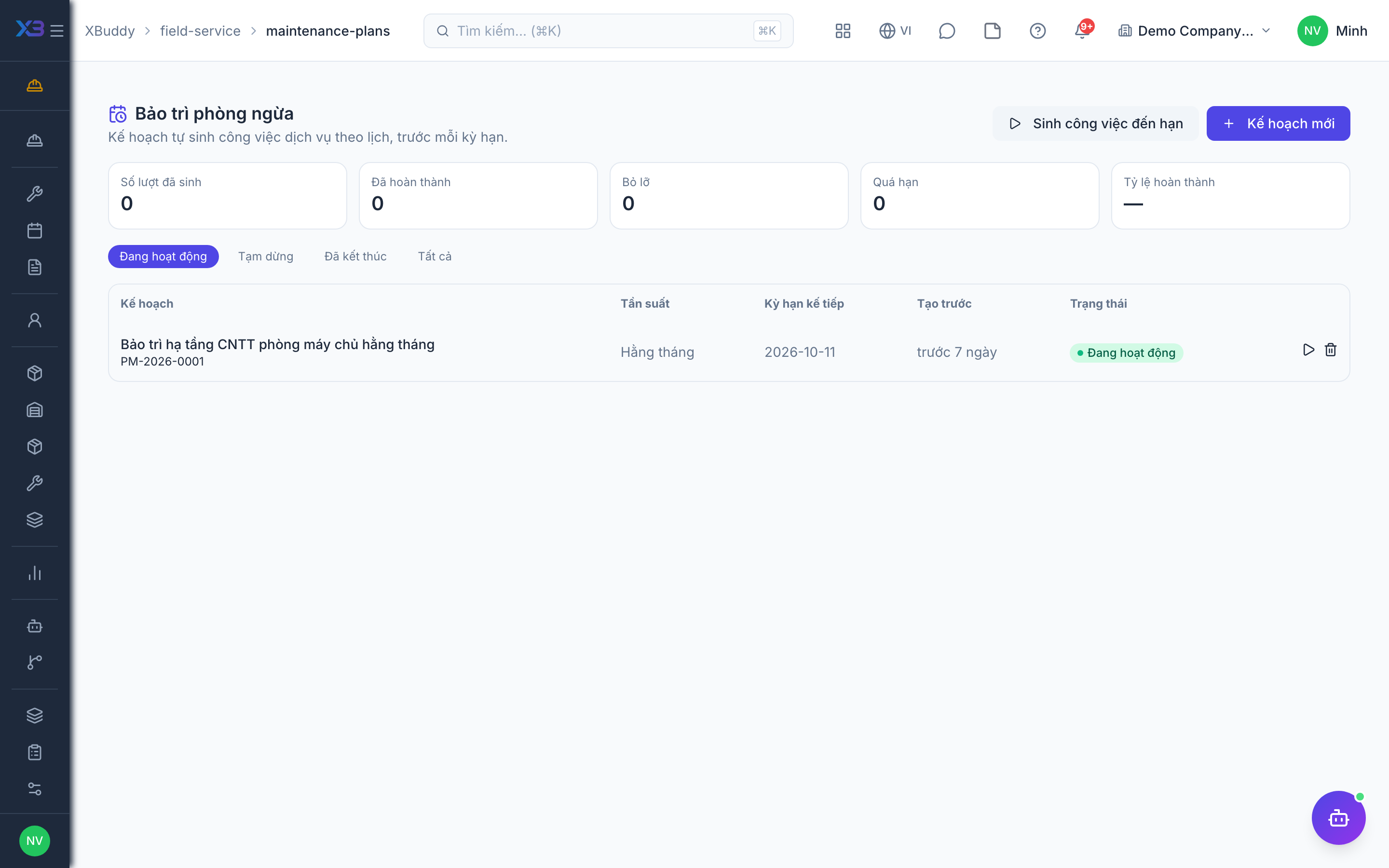Select the Đang hoạt động tab

163,256
